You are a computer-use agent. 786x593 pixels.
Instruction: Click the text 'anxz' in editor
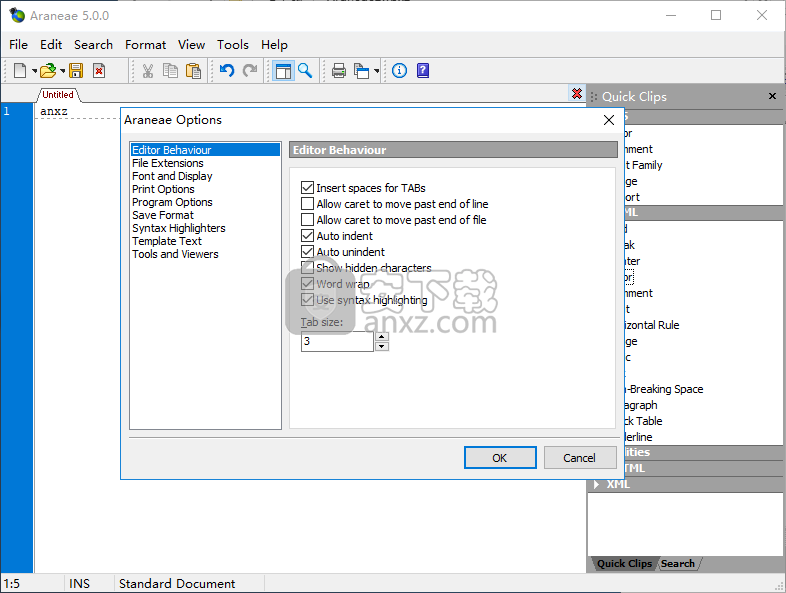[54, 111]
